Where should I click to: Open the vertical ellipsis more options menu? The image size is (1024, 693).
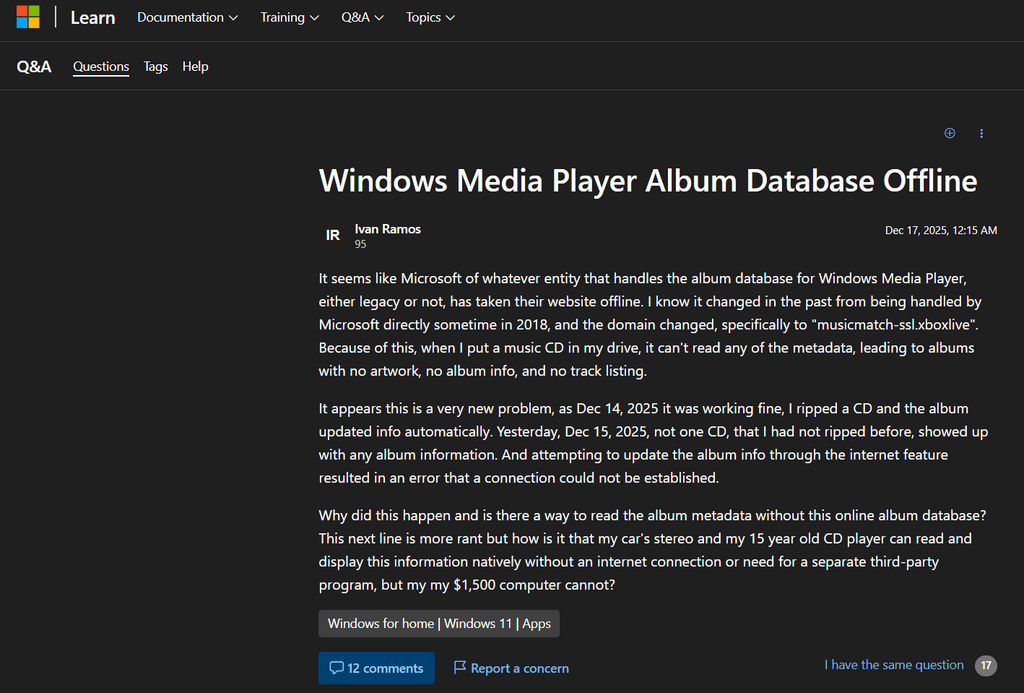click(x=981, y=133)
